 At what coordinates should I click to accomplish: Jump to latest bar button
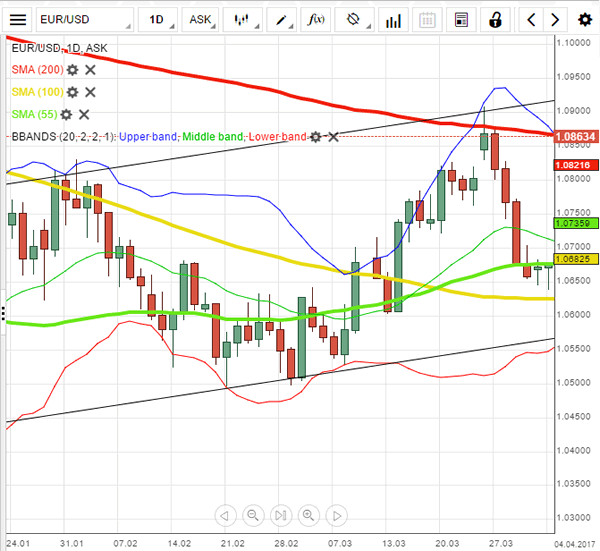tap(281, 515)
